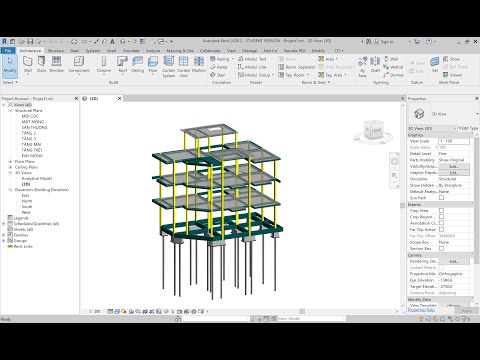Enable the Crop View checkbox
Viewport: 480px width, 360px height.
point(441,210)
